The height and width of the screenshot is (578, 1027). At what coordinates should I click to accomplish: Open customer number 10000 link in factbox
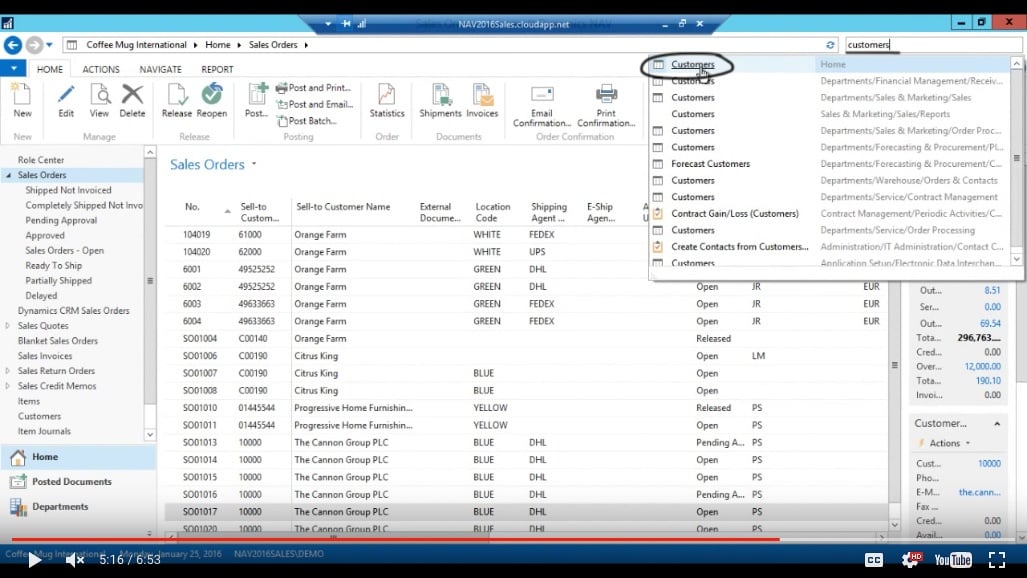point(989,463)
